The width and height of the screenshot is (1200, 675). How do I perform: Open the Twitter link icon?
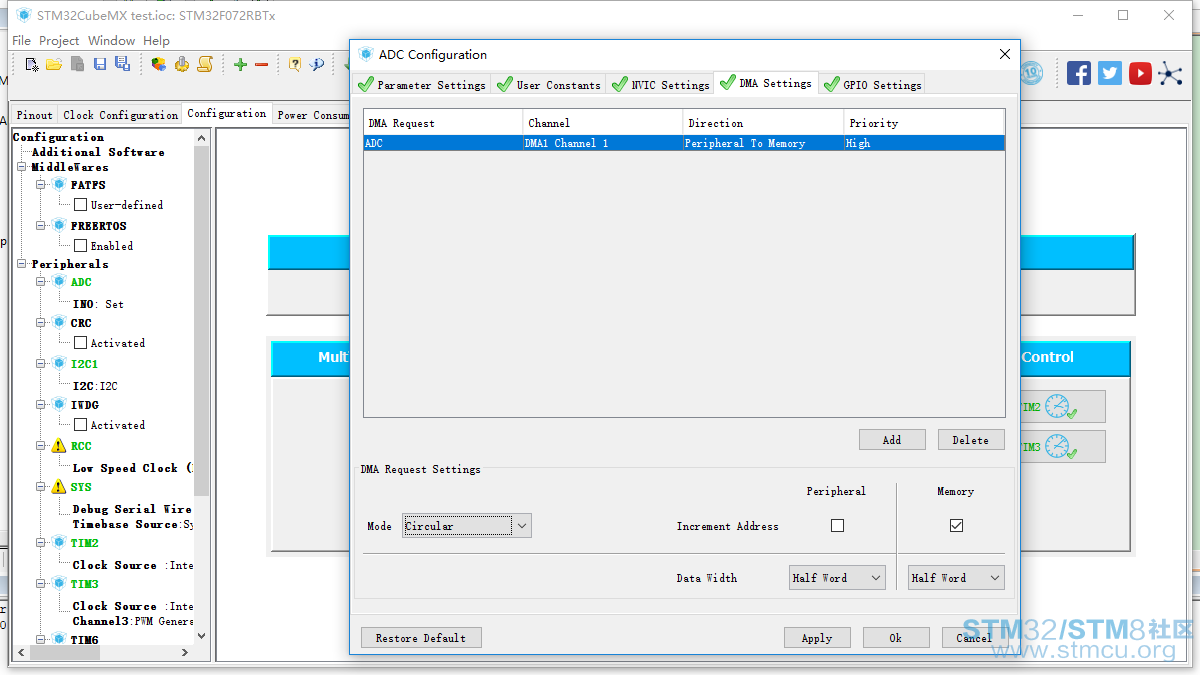point(1110,73)
